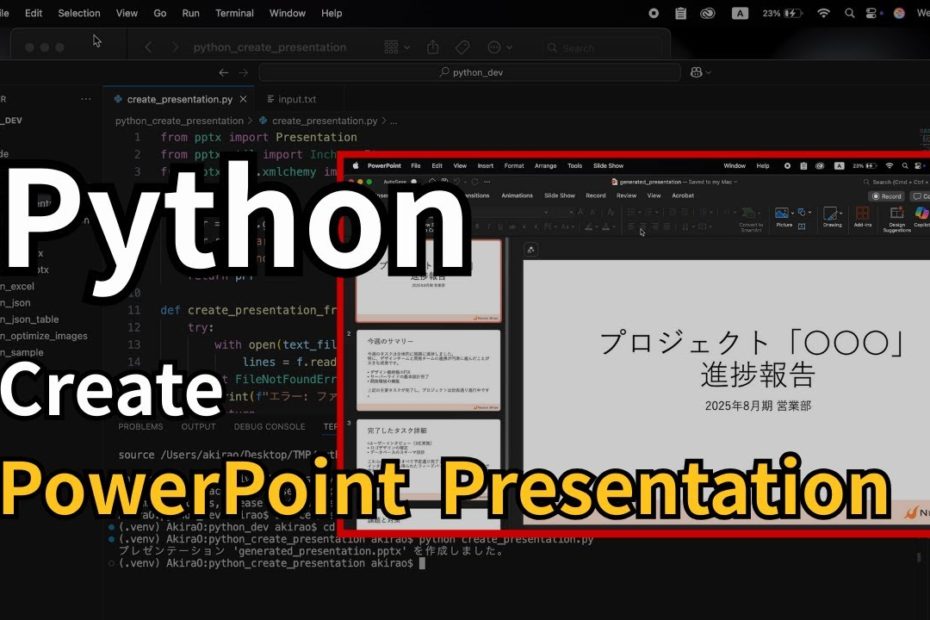This screenshot has width=930, height=620.
Task: Open the Drawing tool in PowerPoint
Action: click(832, 214)
